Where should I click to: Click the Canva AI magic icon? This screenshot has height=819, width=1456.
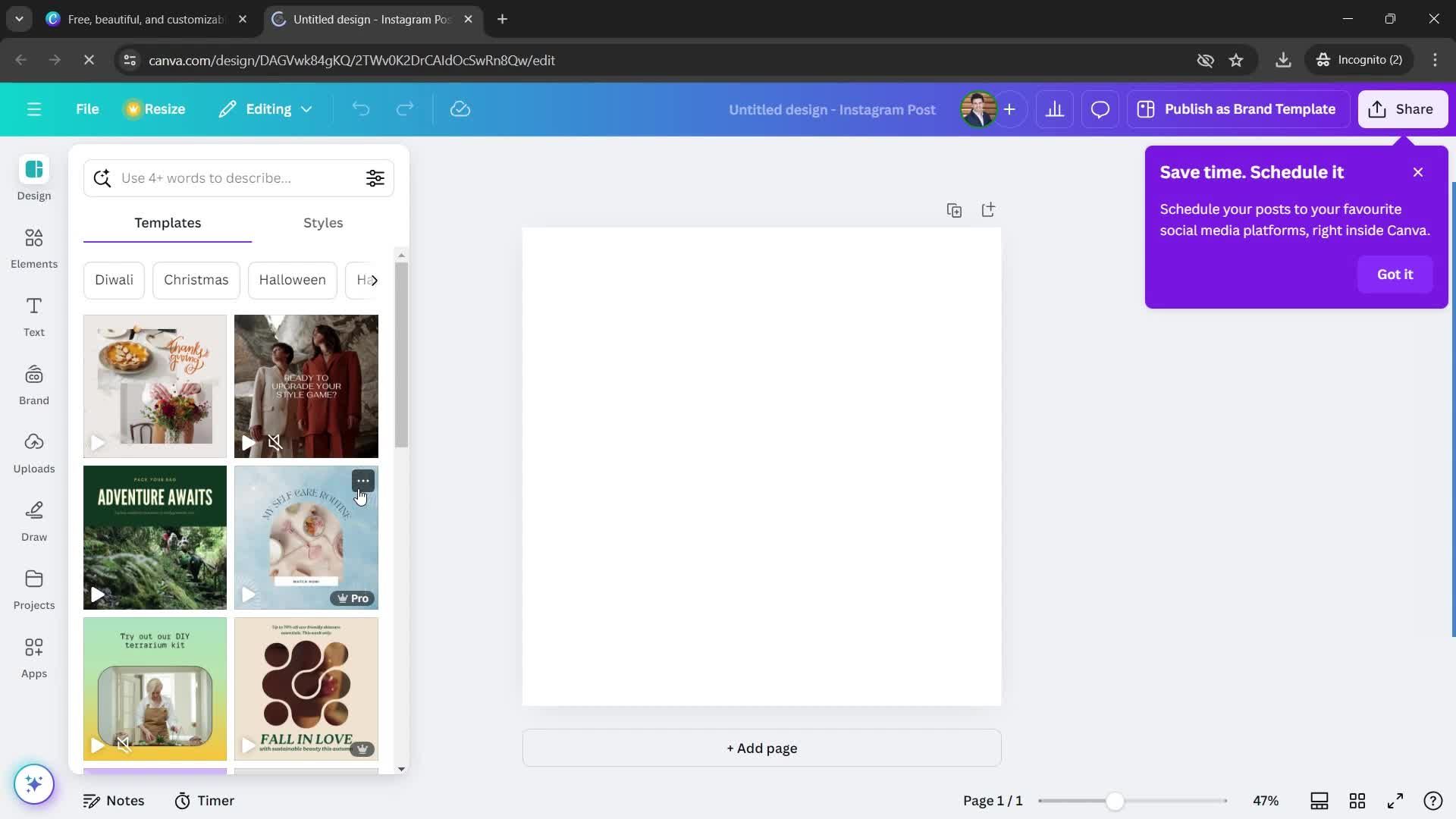(x=34, y=785)
